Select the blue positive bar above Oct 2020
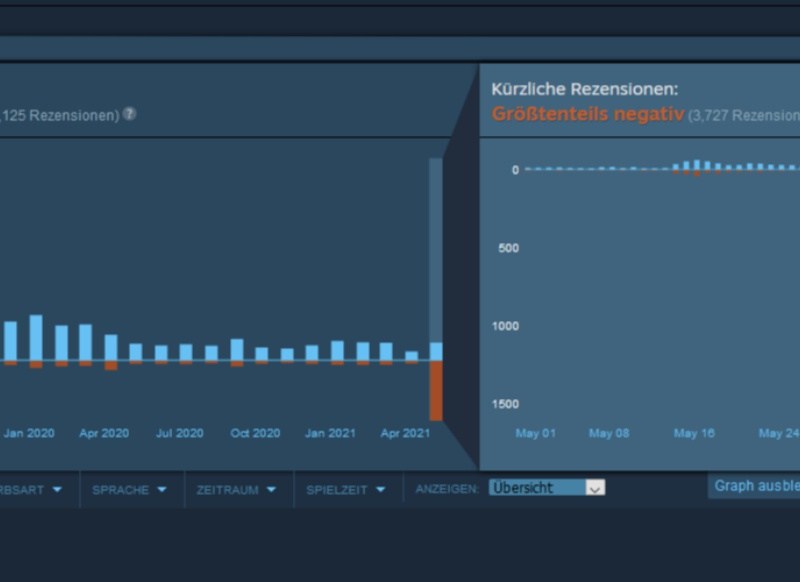The image size is (800, 582). coord(237,349)
